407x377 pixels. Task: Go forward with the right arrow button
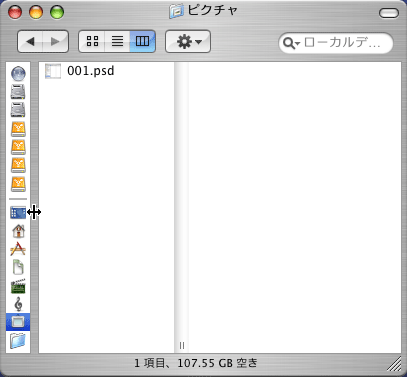click(56, 42)
